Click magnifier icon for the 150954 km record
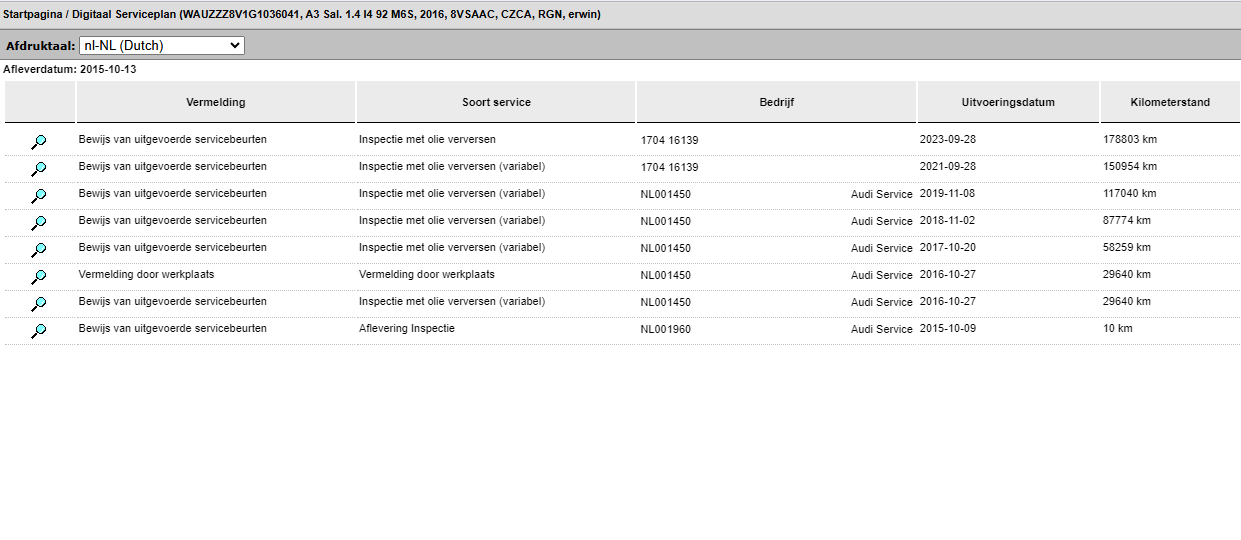 point(39,168)
